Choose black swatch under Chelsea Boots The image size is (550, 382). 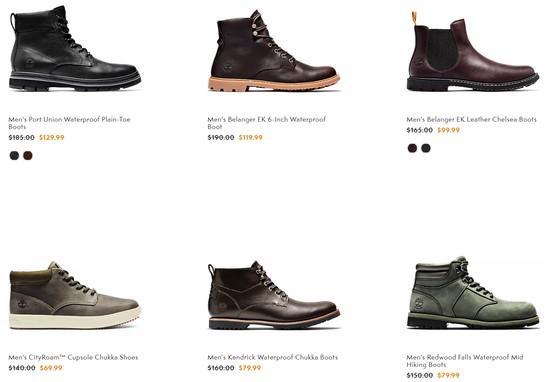tap(426, 148)
